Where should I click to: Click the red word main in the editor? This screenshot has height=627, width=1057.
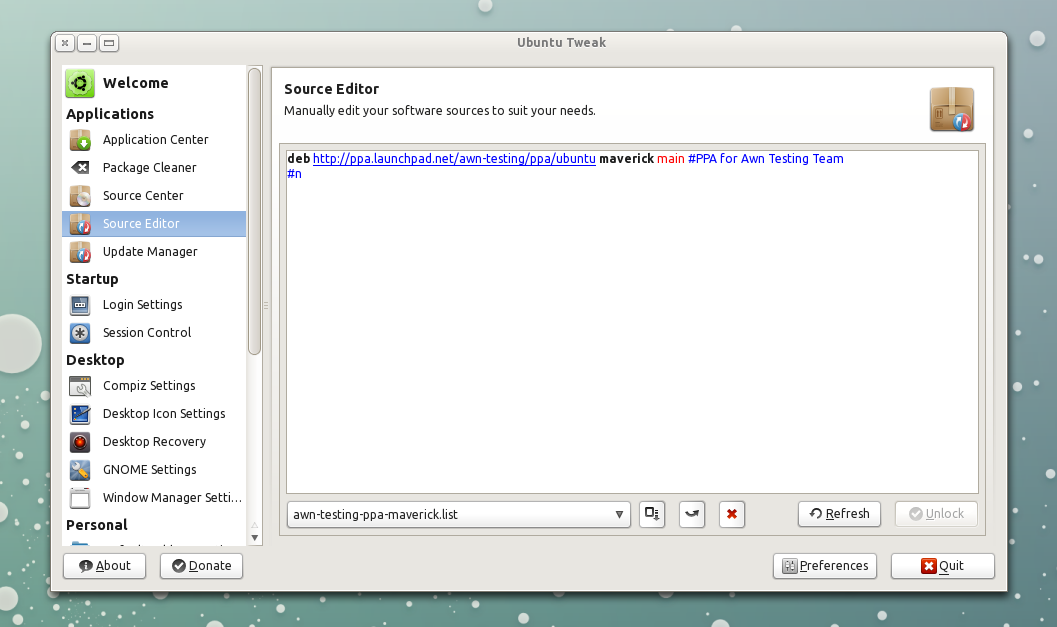click(x=671, y=158)
